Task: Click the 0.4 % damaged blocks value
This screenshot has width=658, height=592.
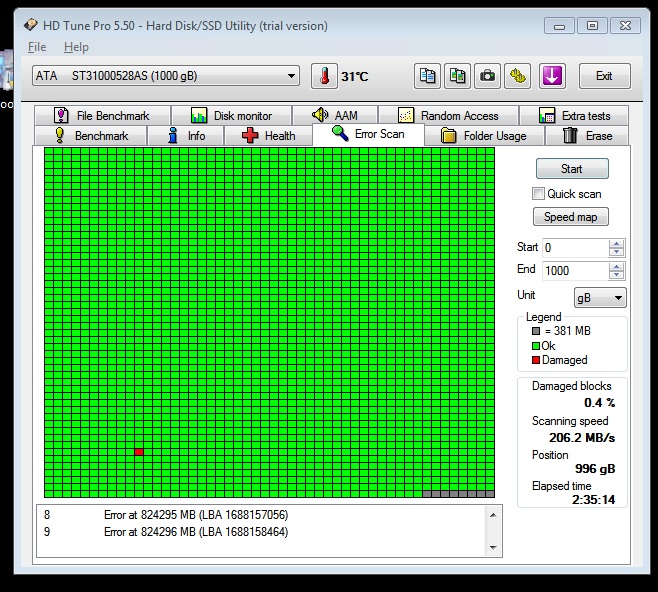Action: (599, 403)
